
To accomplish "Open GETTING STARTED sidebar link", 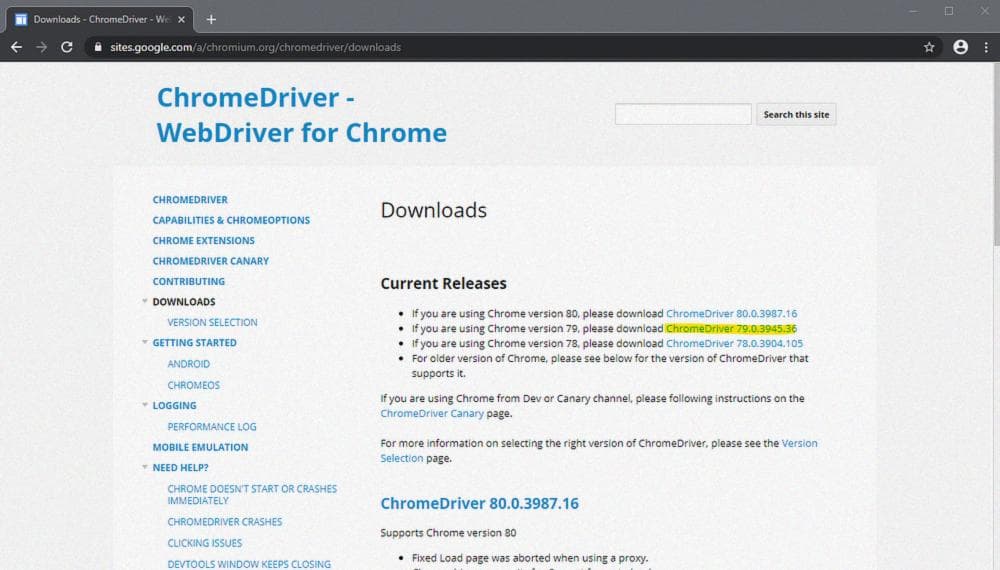I will [x=195, y=342].
